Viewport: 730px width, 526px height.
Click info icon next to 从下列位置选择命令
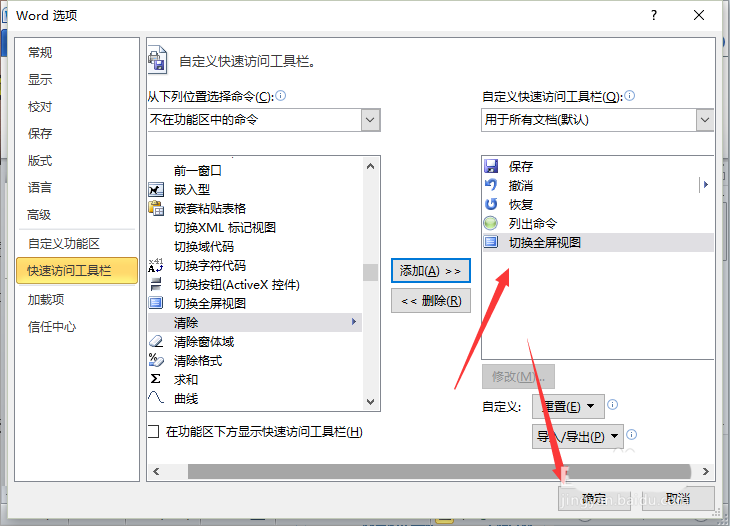tap(281, 95)
